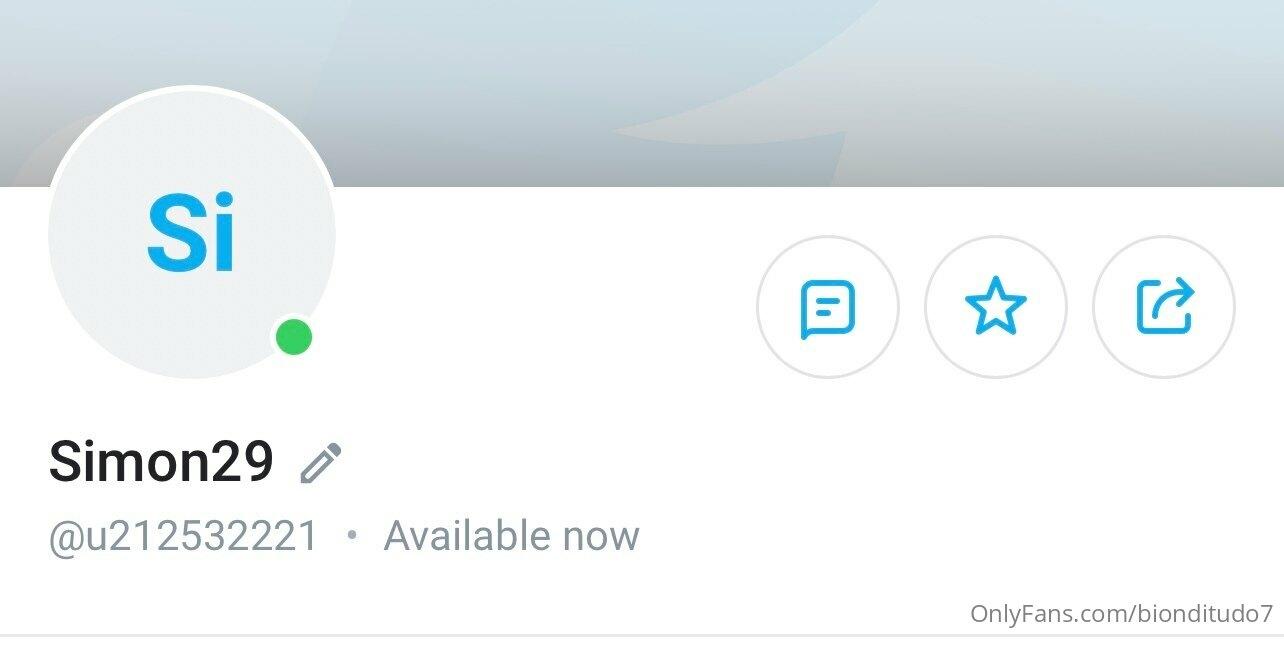Share the profile using the share icon

point(1164,307)
